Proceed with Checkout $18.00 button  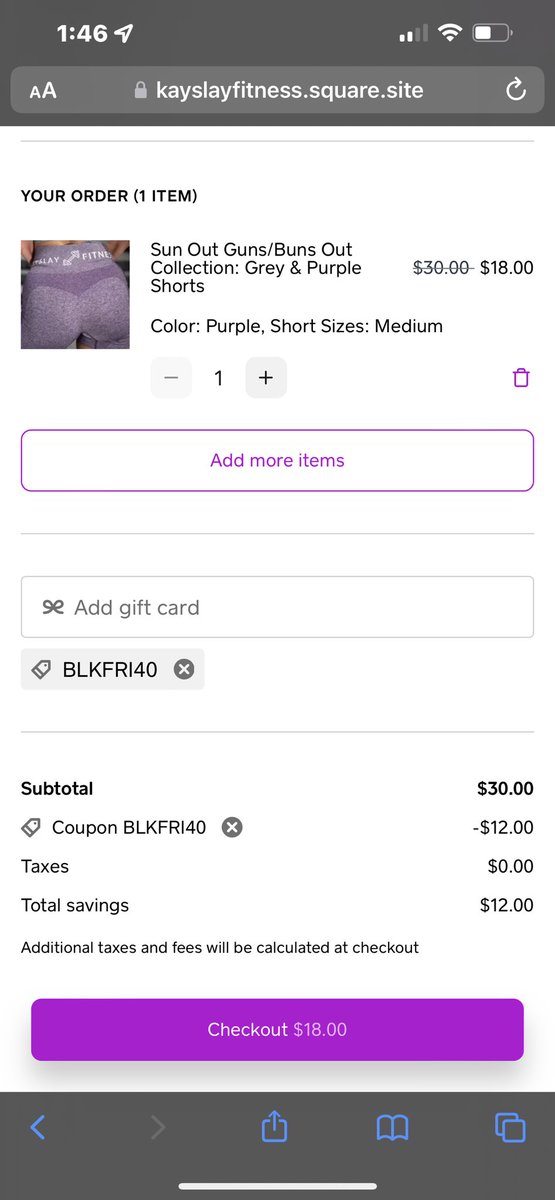pyautogui.click(x=277, y=1029)
